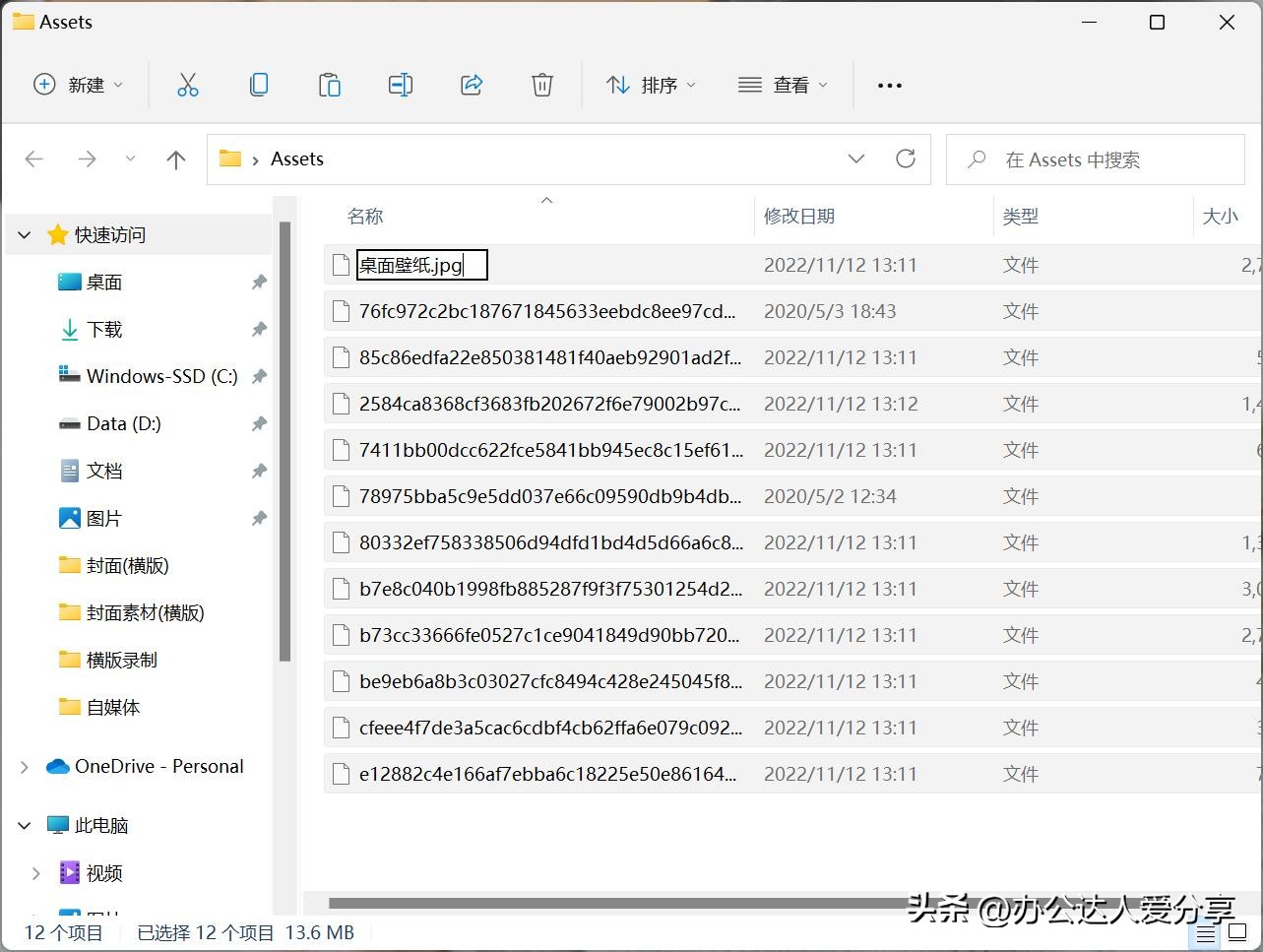Select the Rename icon in the toolbar
Viewport: 1263px width, 952px height.
click(x=401, y=85)
